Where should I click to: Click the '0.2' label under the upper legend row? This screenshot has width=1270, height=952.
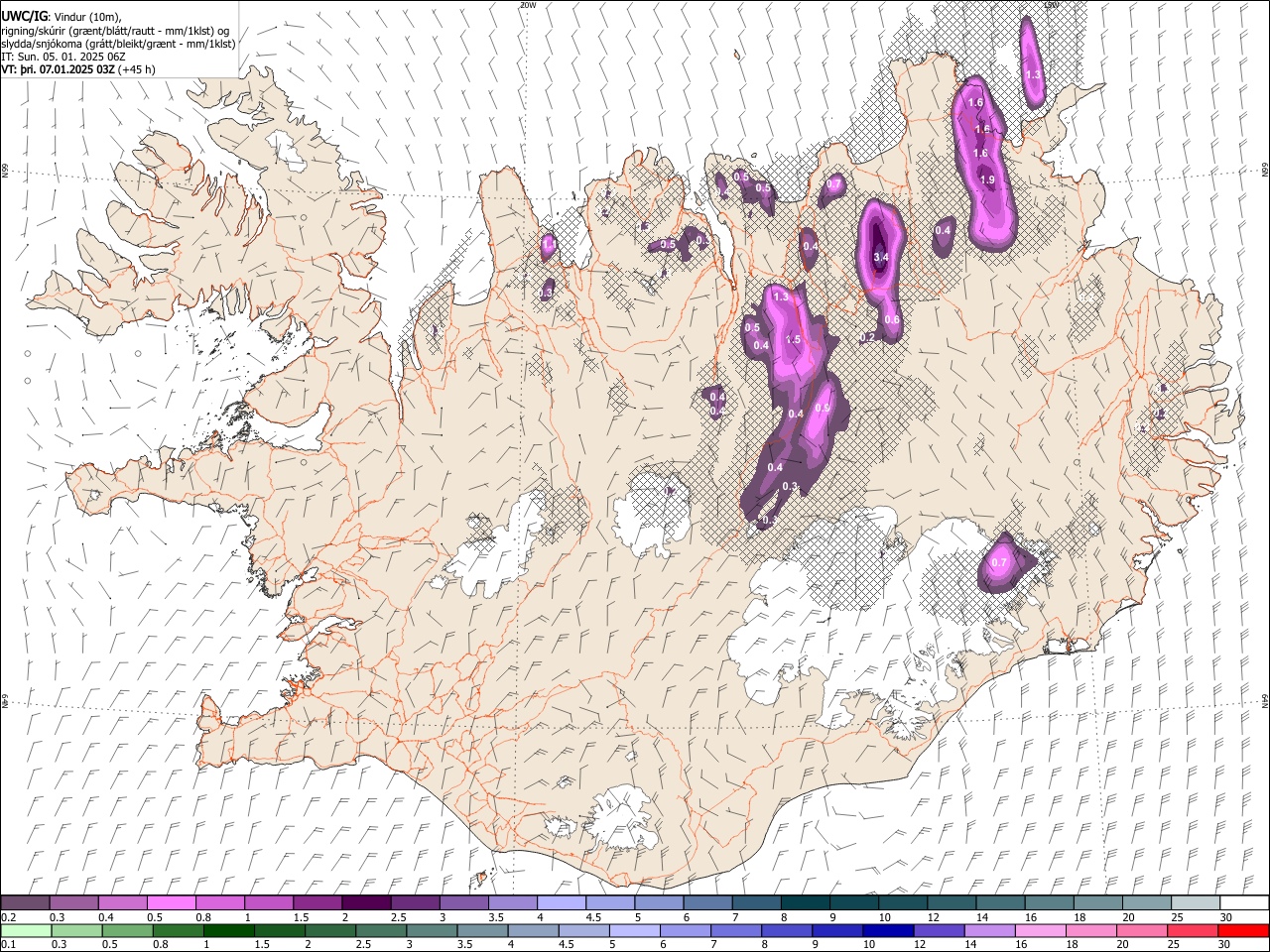[7, 917]
